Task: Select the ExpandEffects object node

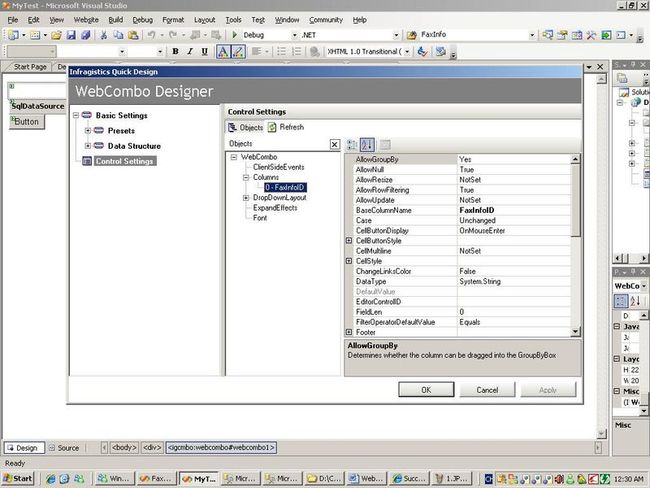Action: click(x=275, y=208)
